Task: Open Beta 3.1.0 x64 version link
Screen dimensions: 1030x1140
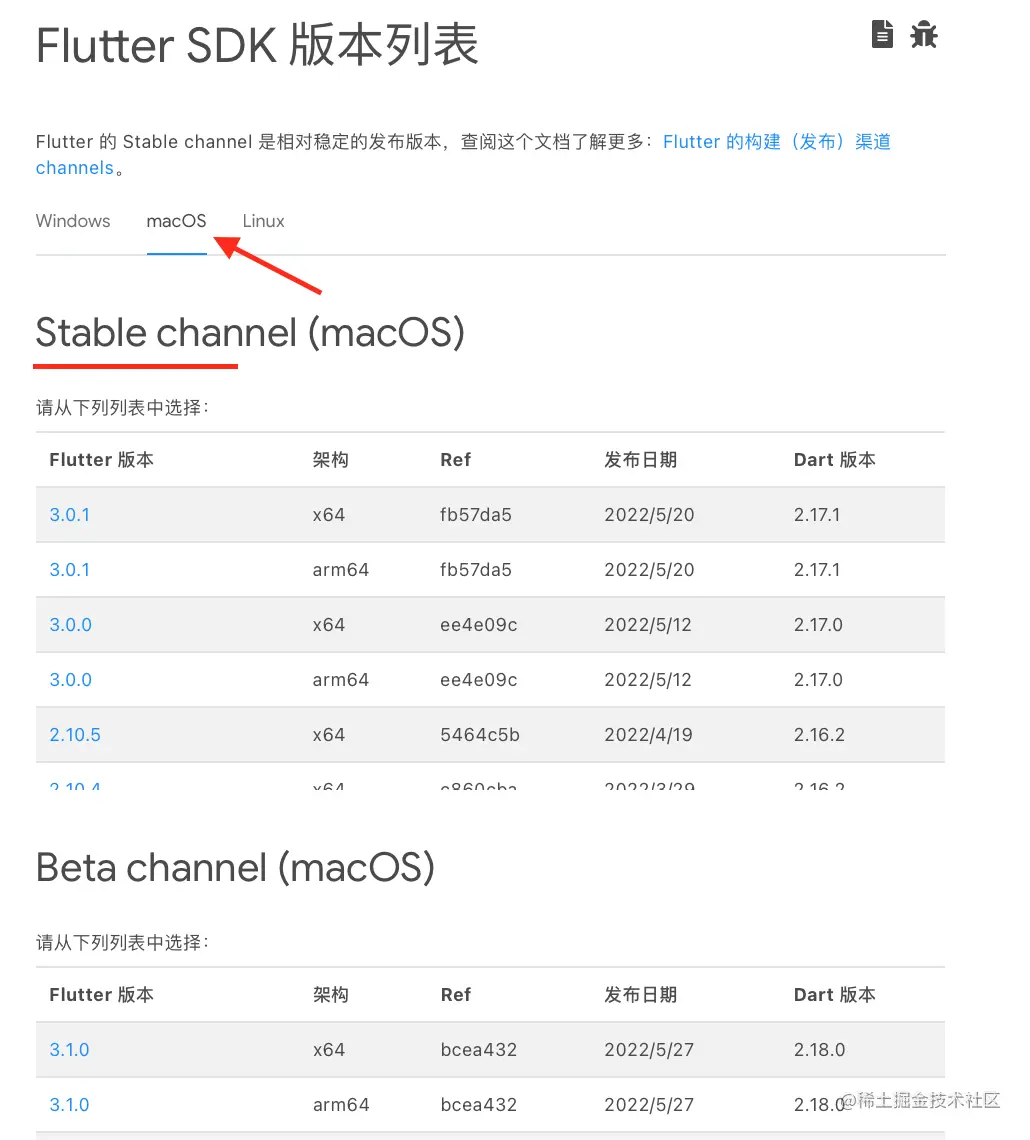Action: (70, 1050)
